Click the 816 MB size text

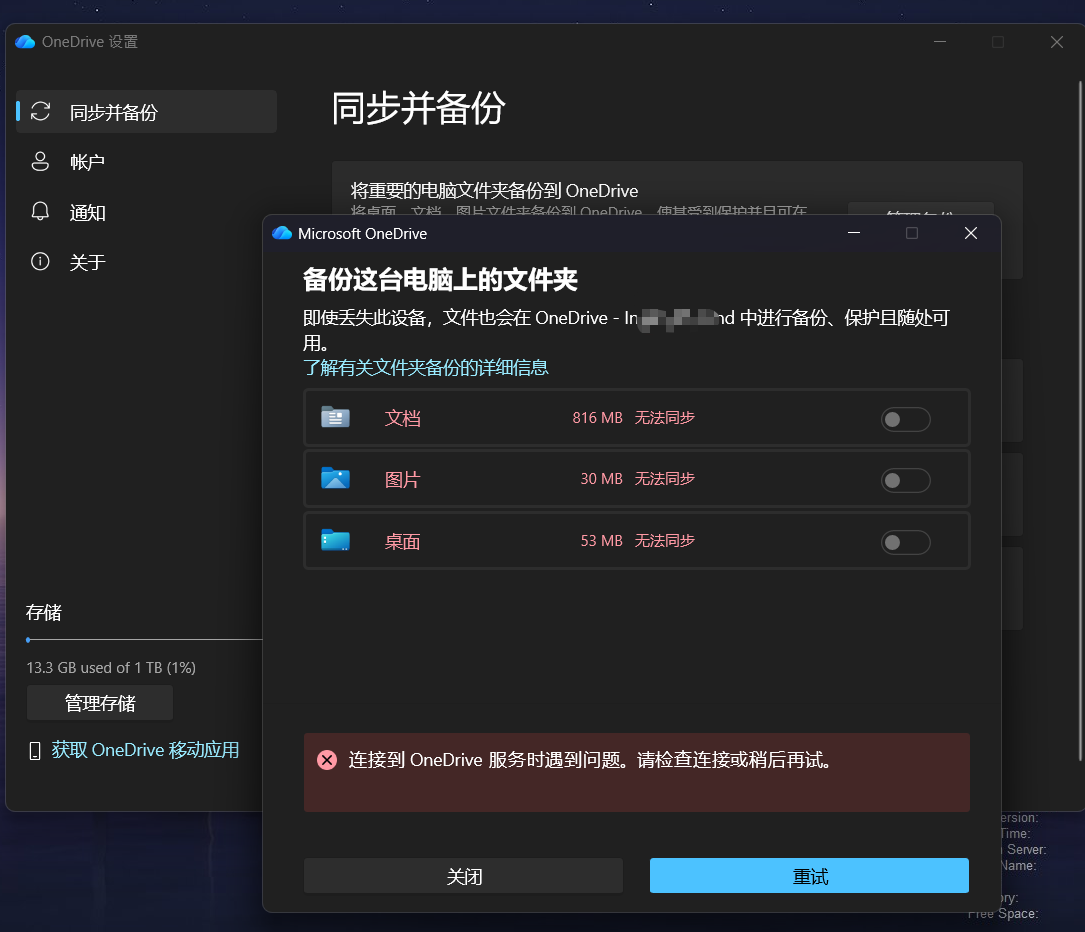(x=597, y=418)
